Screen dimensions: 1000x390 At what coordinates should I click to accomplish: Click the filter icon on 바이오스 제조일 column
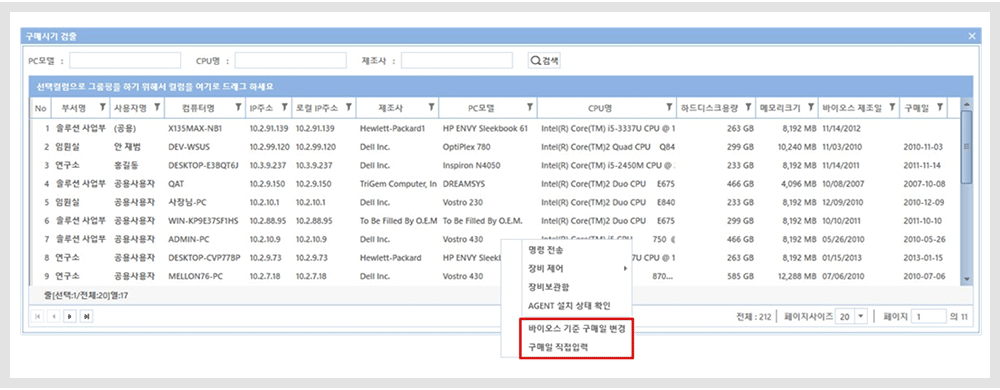(892, 108)
